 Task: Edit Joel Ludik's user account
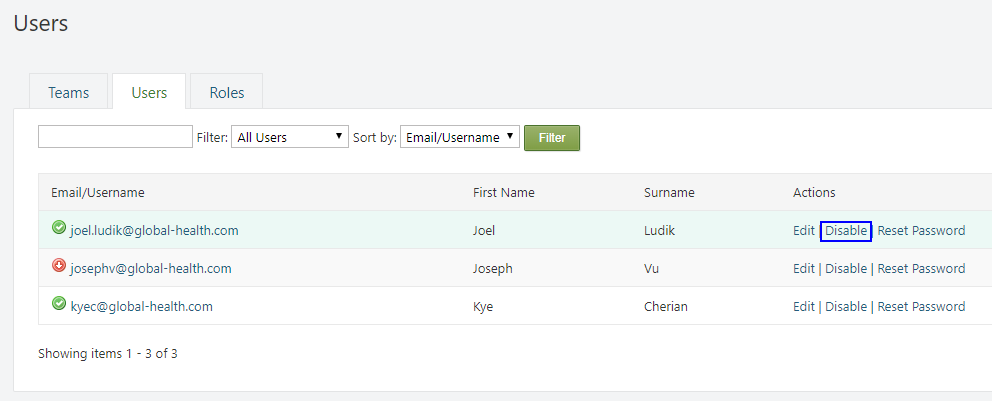tap(804, 231)
